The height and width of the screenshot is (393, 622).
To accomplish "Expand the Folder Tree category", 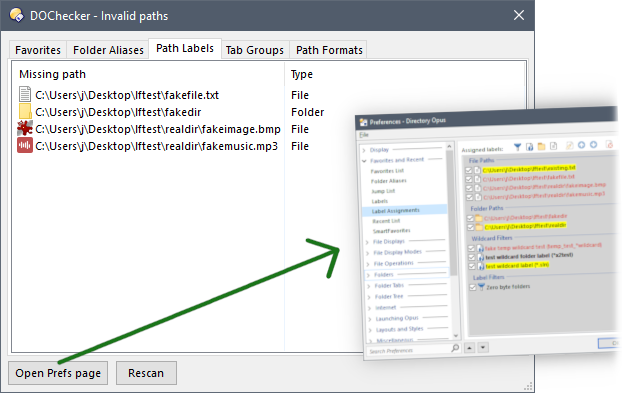I will tap(369, 297).
